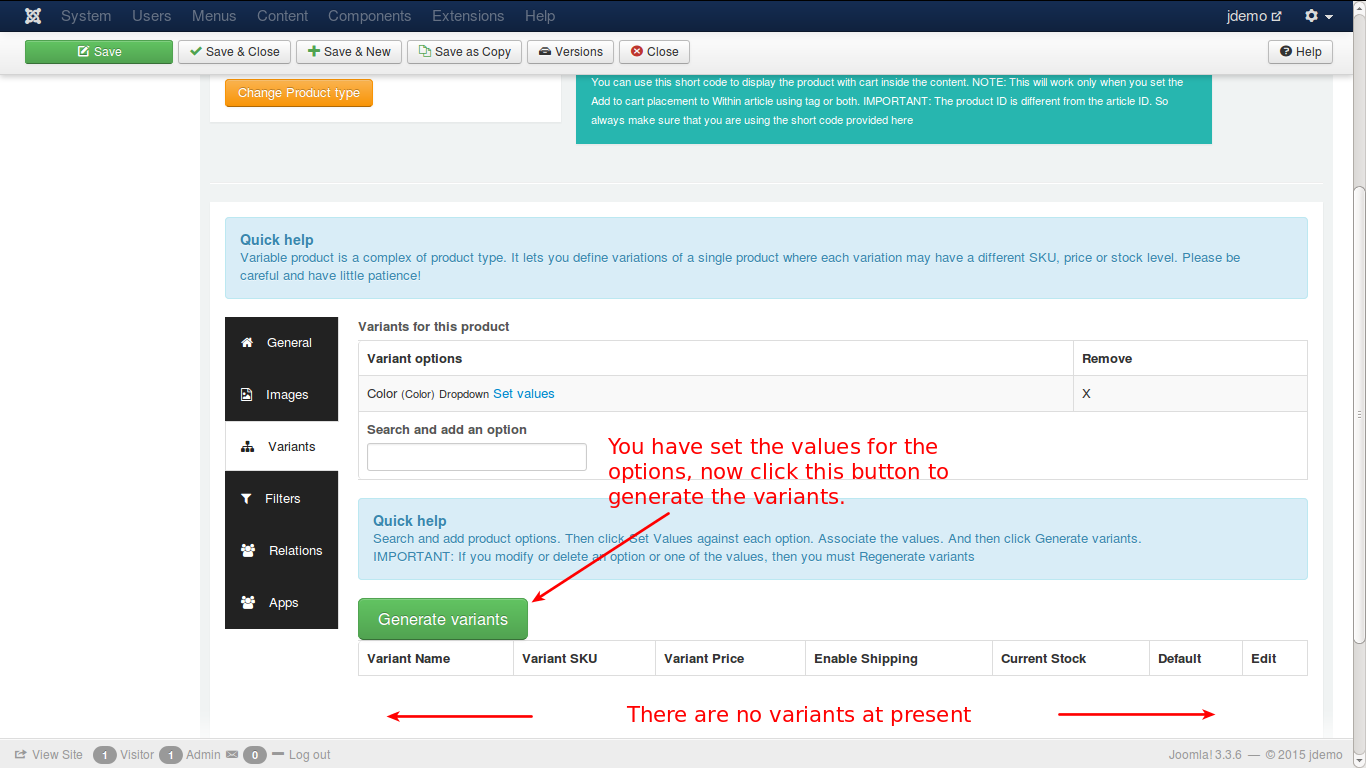Click the Joomla logo icon

[x=33, y=16]
